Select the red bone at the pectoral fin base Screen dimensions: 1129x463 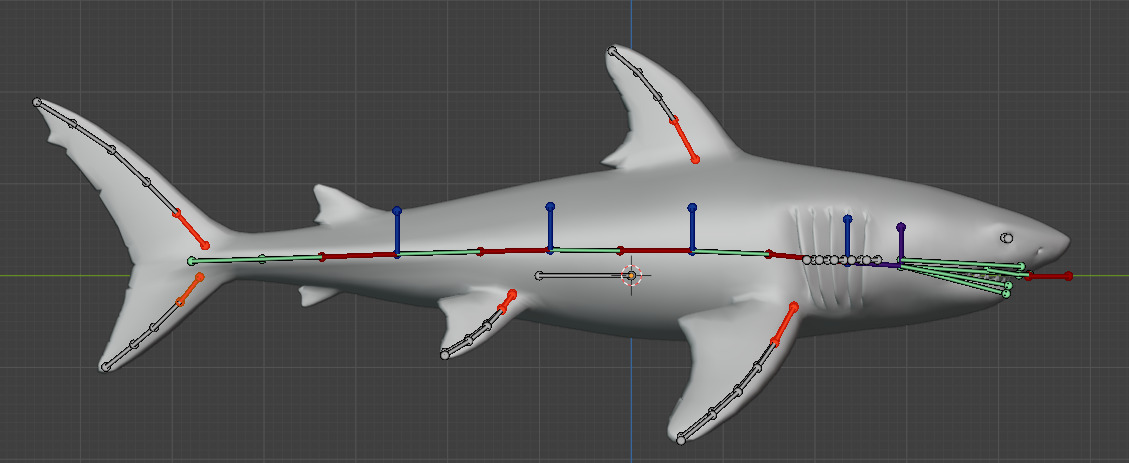(785, 324)
